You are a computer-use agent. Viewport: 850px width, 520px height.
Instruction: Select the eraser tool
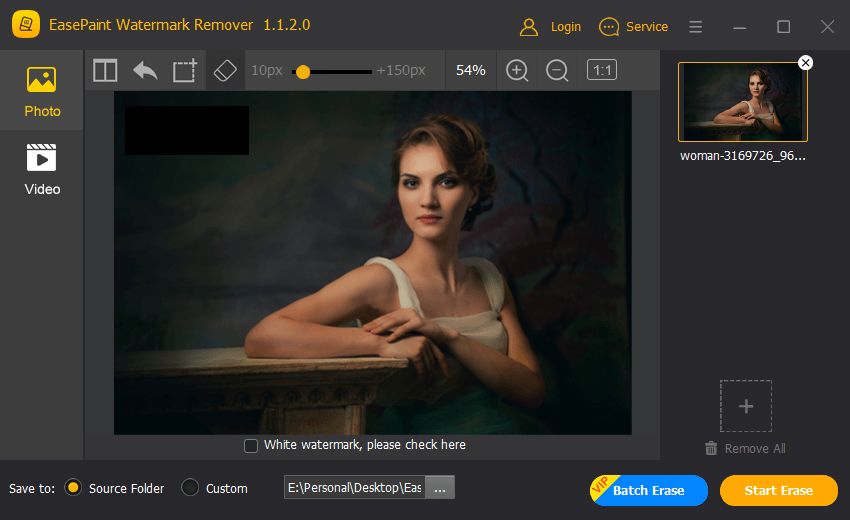[225, 70]
